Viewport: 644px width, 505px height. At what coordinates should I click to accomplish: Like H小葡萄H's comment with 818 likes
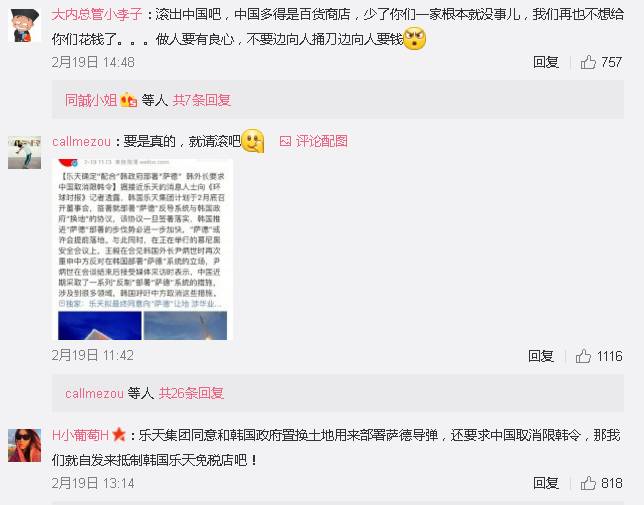[588, 483]
